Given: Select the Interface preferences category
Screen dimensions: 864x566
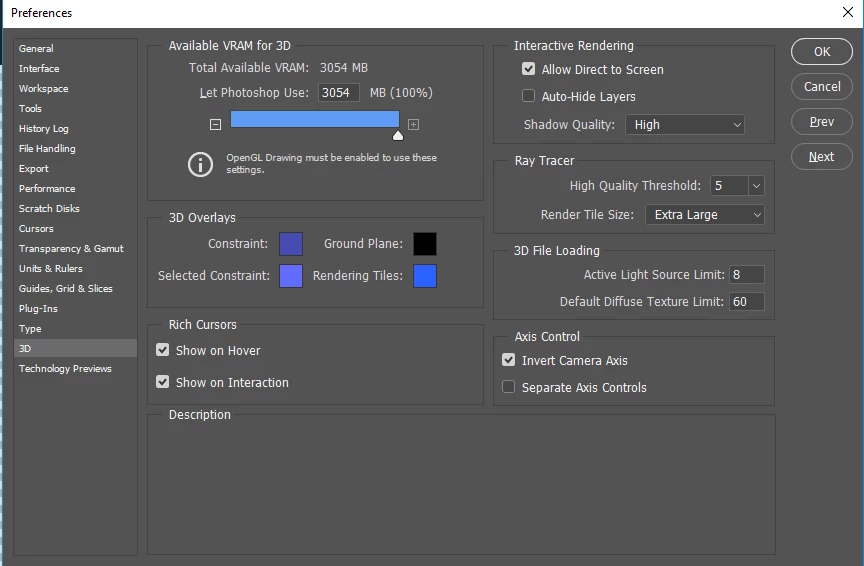Looking at the screenshot, I should click(x=75, y=68).
